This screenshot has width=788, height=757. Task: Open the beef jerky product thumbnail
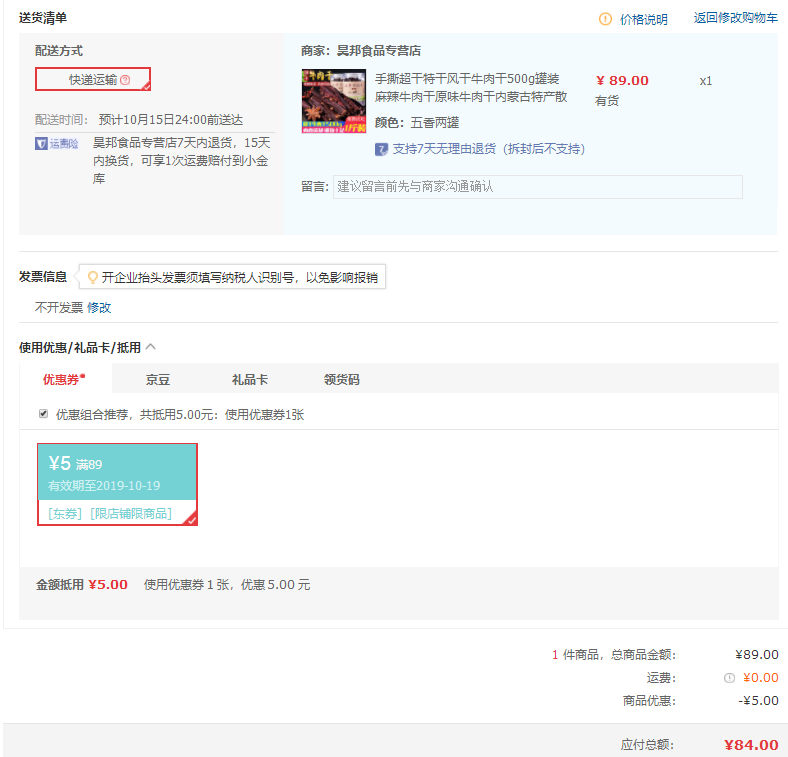point(334,101)
